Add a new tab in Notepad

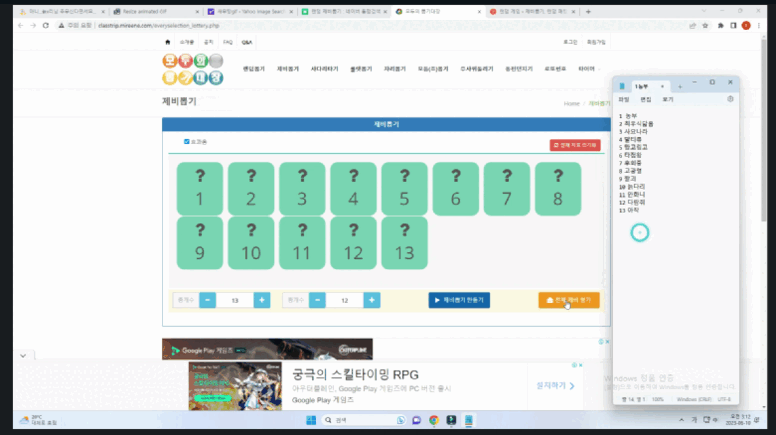click(680, 87)
